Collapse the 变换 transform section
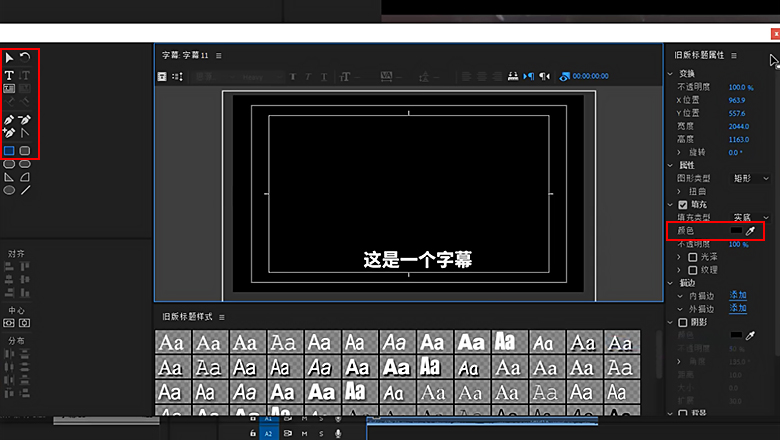 pos(671,74)
